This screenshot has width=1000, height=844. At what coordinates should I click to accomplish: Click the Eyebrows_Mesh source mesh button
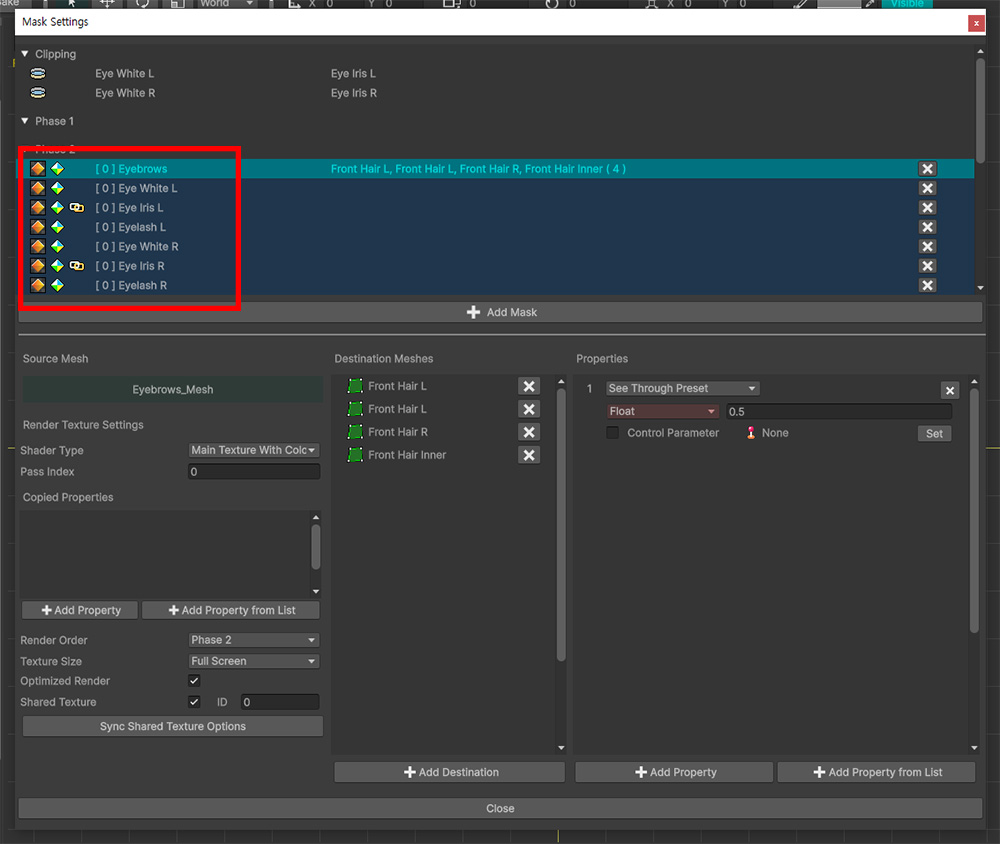click(x=173, y=390)
